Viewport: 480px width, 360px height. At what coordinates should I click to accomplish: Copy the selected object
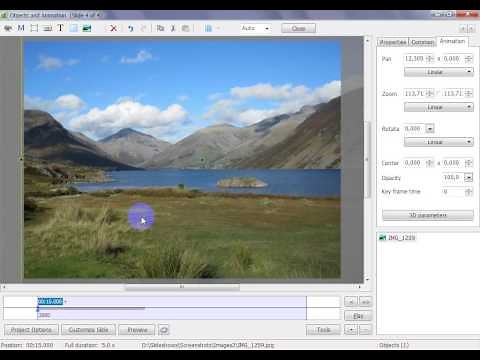[160, 28]
